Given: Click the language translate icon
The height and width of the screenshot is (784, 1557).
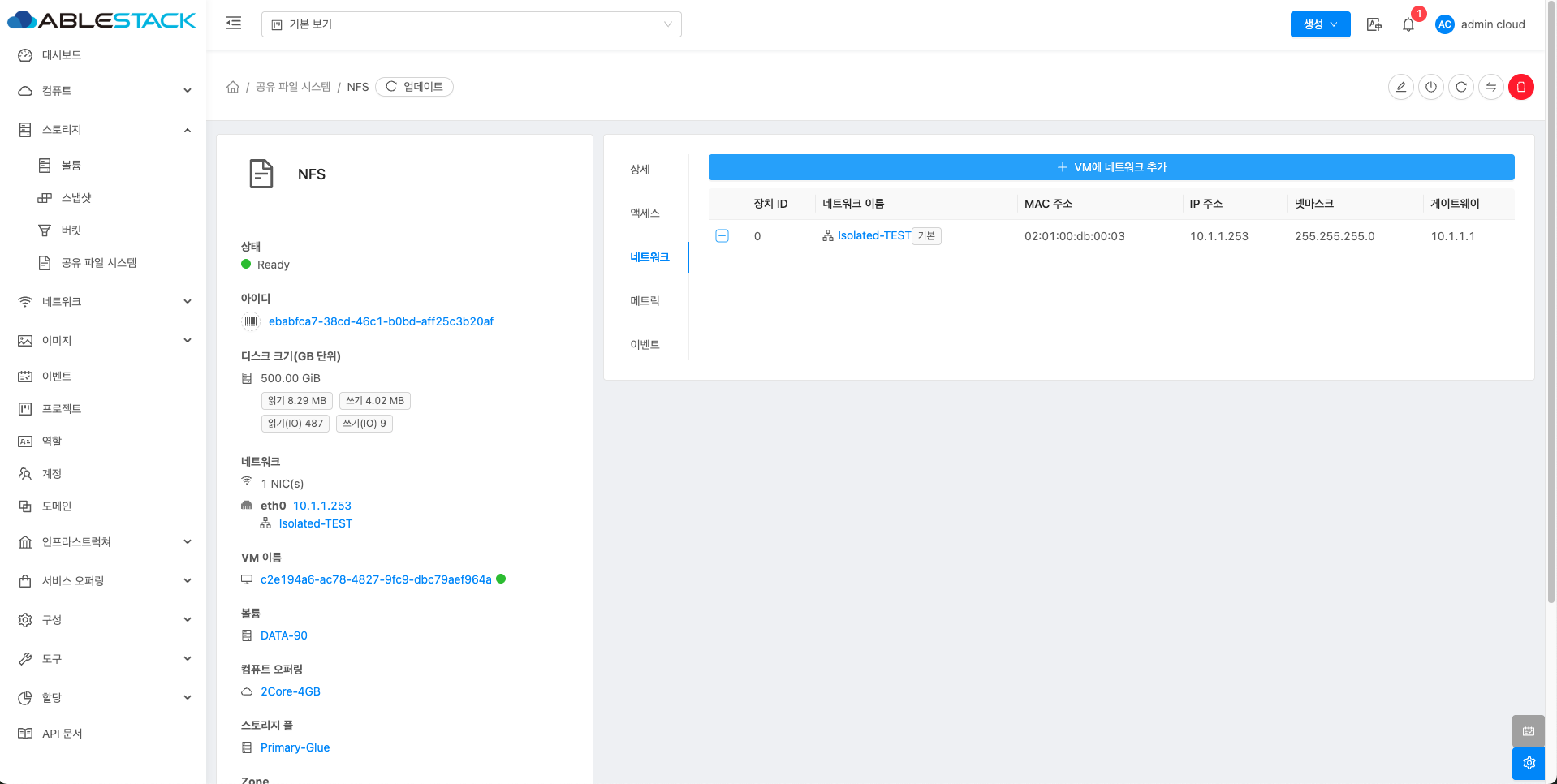Looking at the screenshot, I should 1374,24.
